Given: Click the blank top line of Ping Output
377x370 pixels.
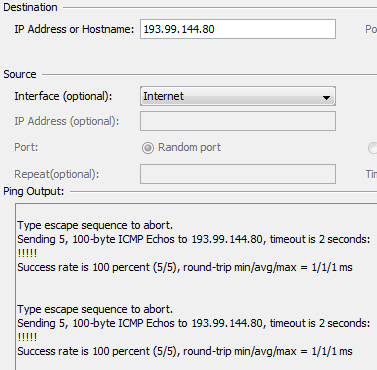Looking at the screenshot, I should [197, 211].
